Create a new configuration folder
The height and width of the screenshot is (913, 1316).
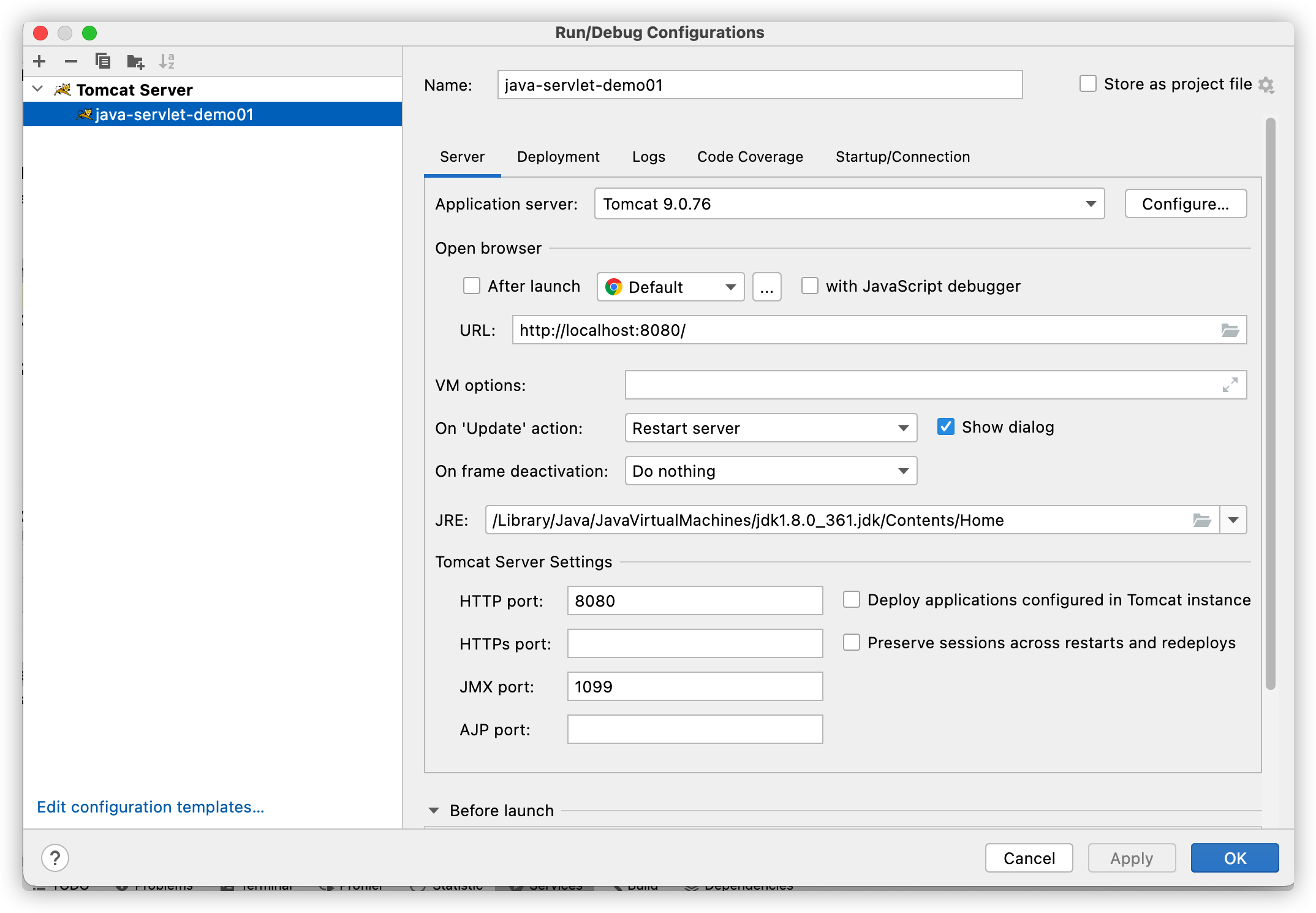[135, 61]
